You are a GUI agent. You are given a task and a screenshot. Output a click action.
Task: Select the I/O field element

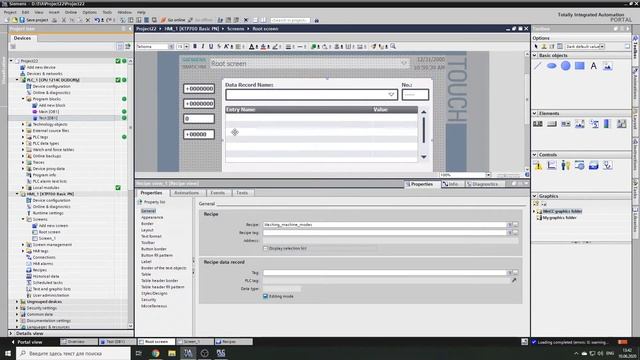coord(538,124)
